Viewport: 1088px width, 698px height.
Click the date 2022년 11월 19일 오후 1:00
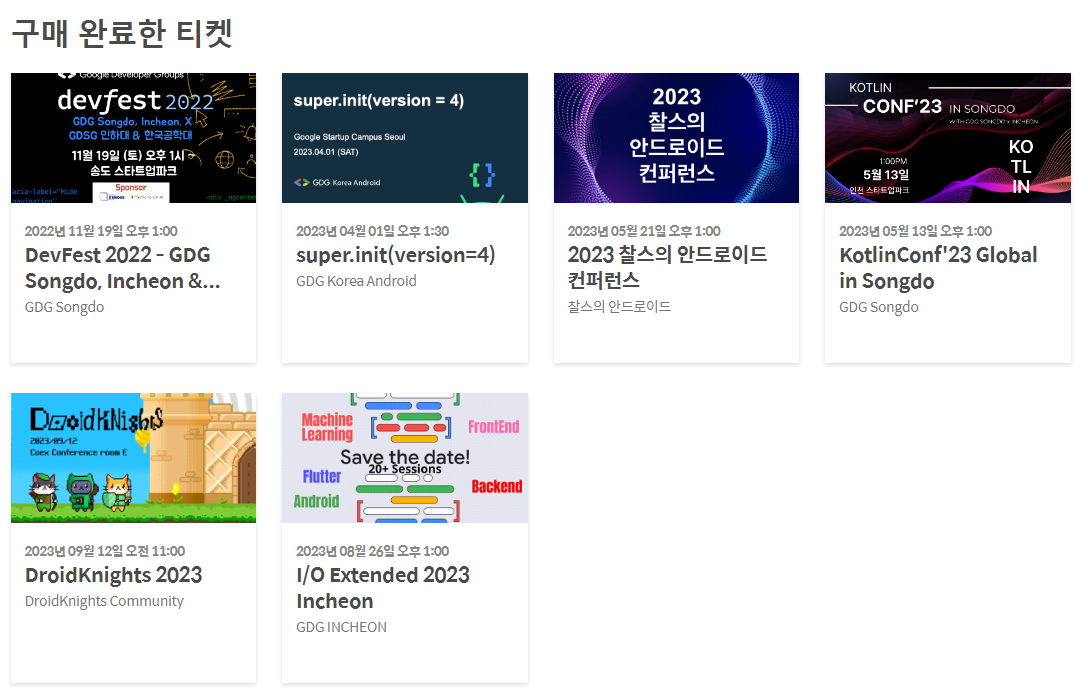pos(101,231)
